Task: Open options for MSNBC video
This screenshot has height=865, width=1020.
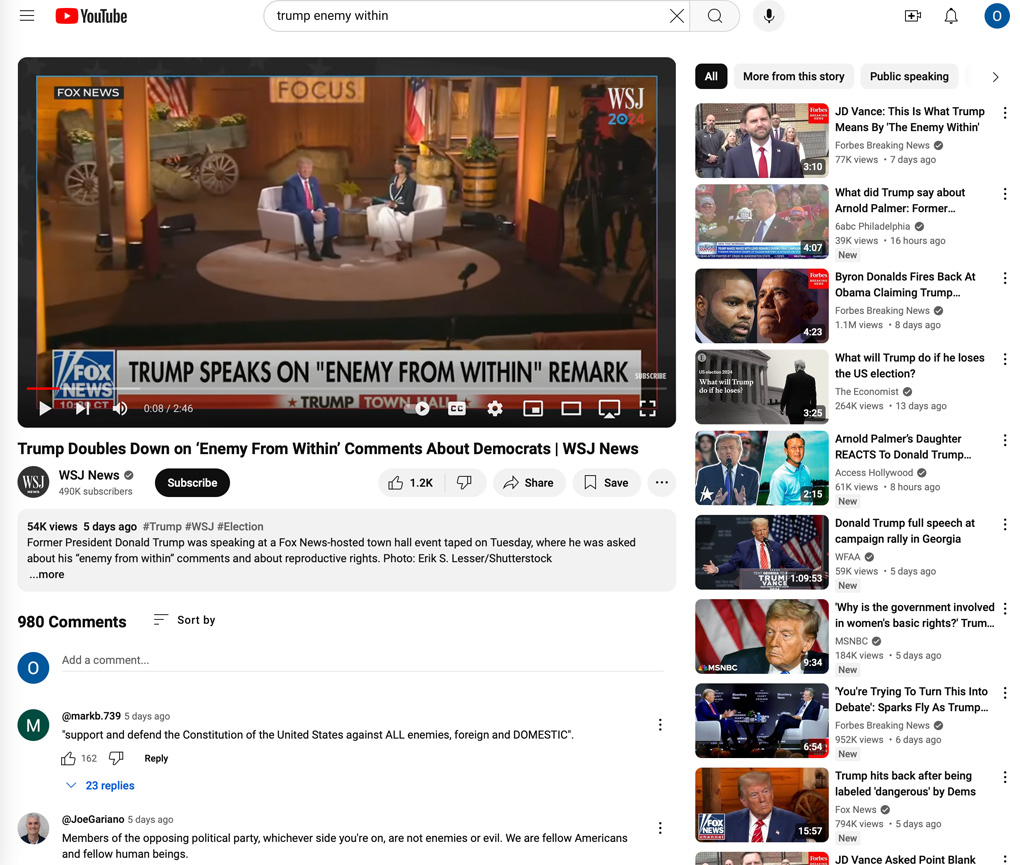Action: pyautogui.click(x=1005, y=609)
